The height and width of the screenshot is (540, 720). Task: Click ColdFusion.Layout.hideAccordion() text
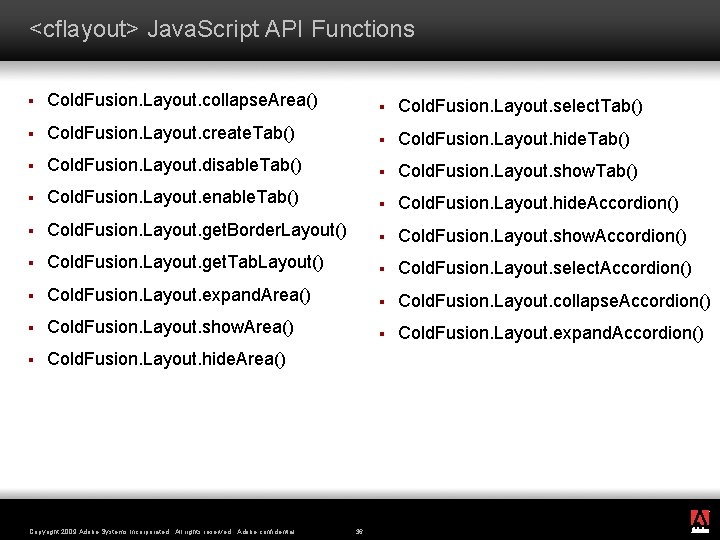coord(538,203)
